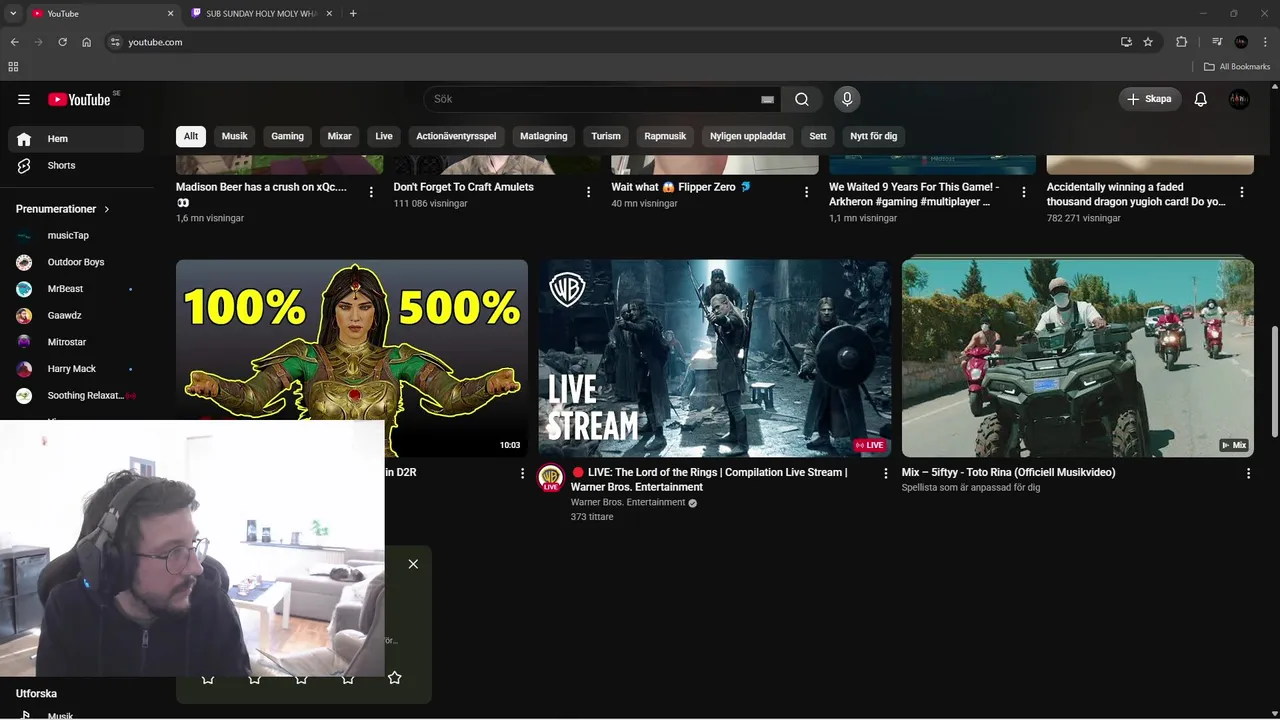Viewport: 1280px width, 720px height.
Task: Open the All Bookmarks folder
Action: [1237, 67]
